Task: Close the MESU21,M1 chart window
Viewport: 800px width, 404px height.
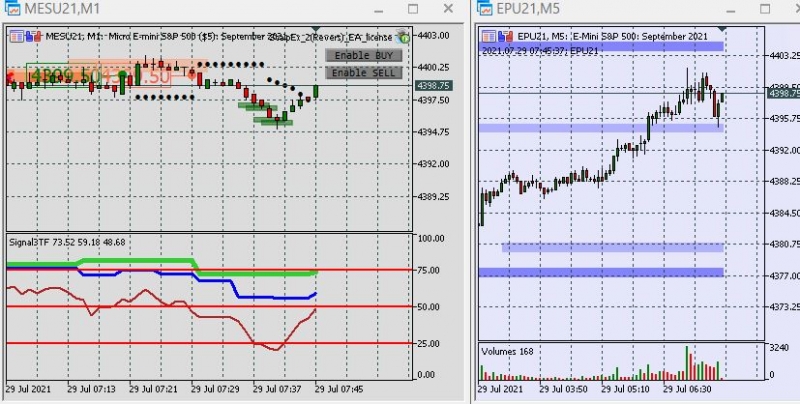Action: tap(448, 9)
